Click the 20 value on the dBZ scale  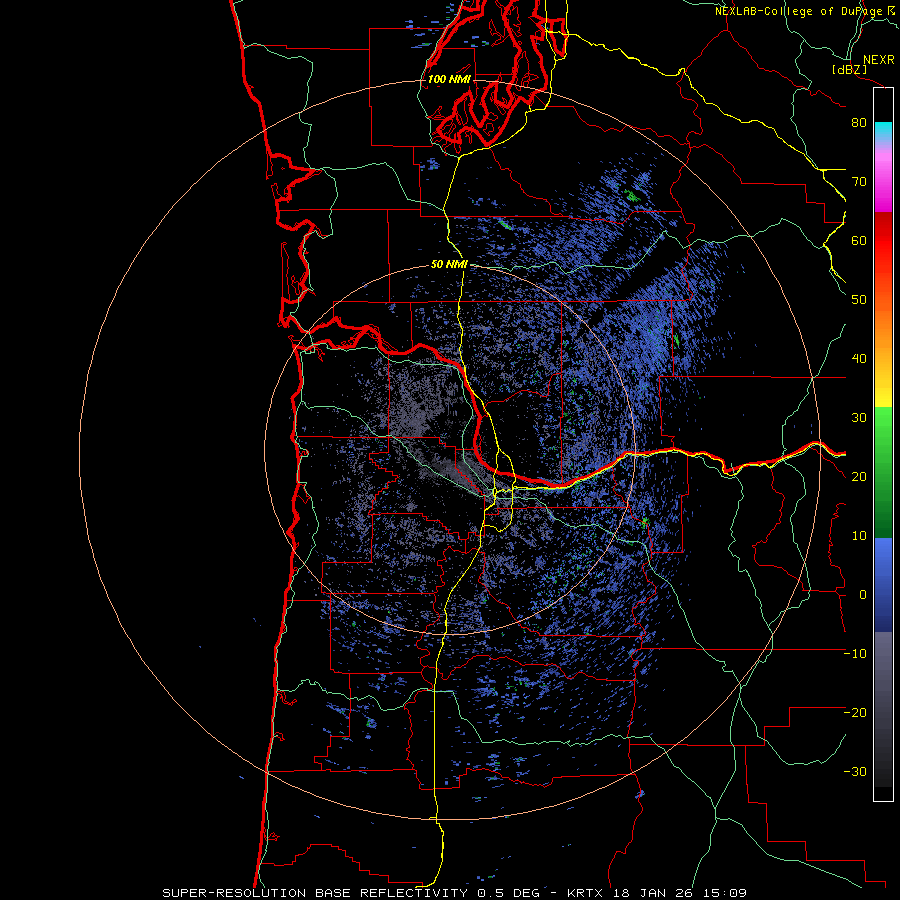point(859,477)
